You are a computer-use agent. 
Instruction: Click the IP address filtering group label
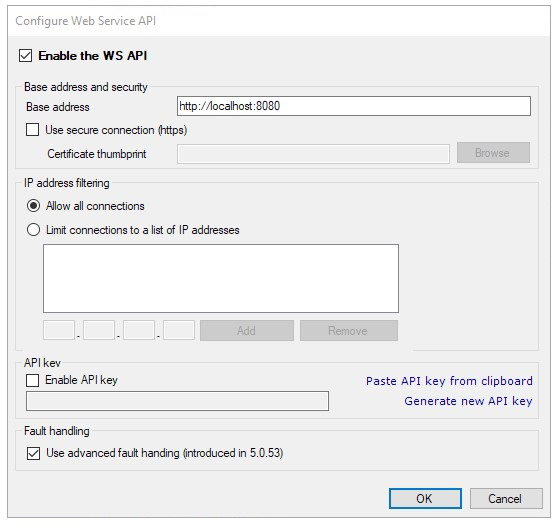point(67,183)
